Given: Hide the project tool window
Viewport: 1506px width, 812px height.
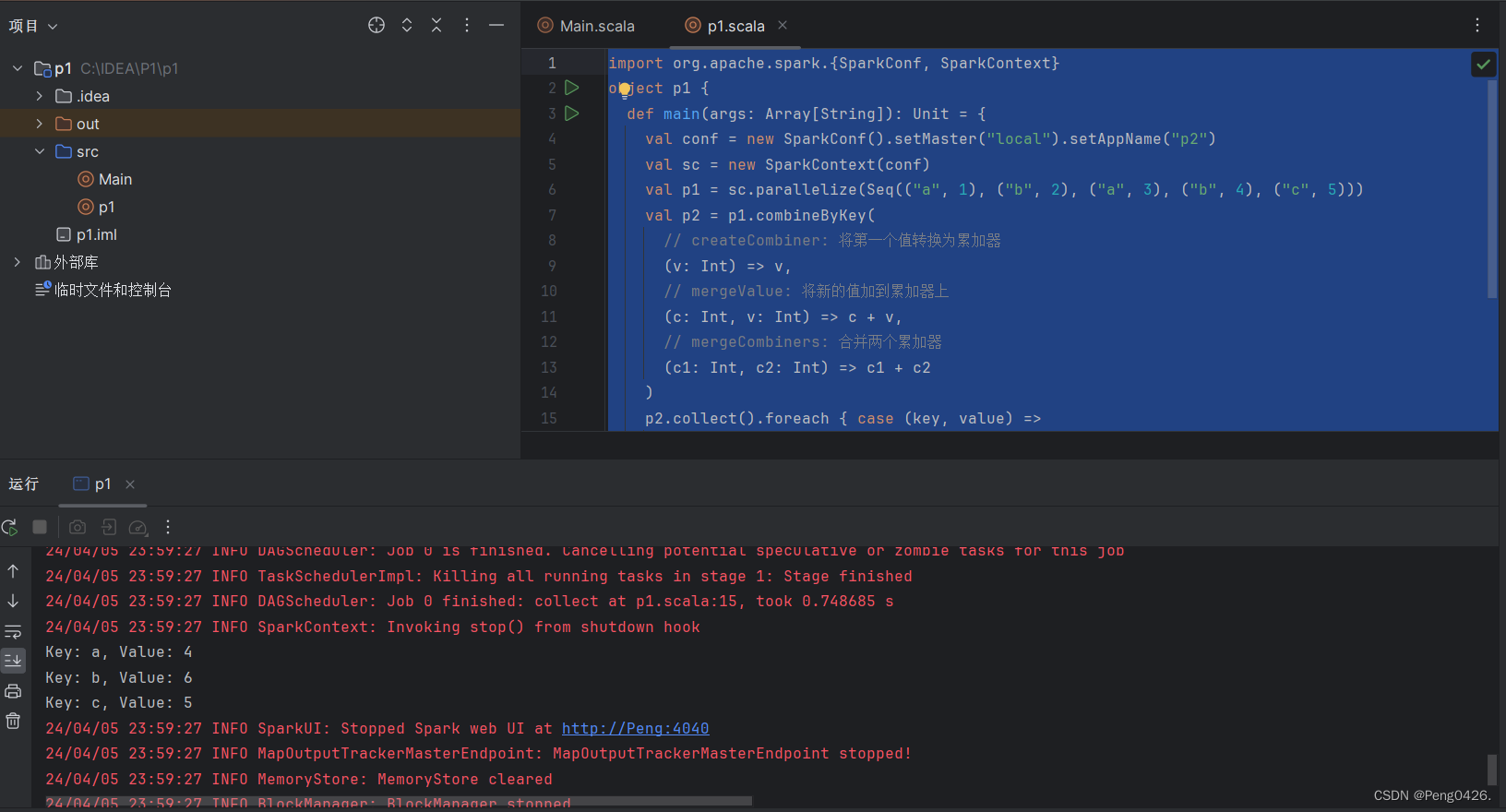Looking at the screenshot, I should click(496, 26).
